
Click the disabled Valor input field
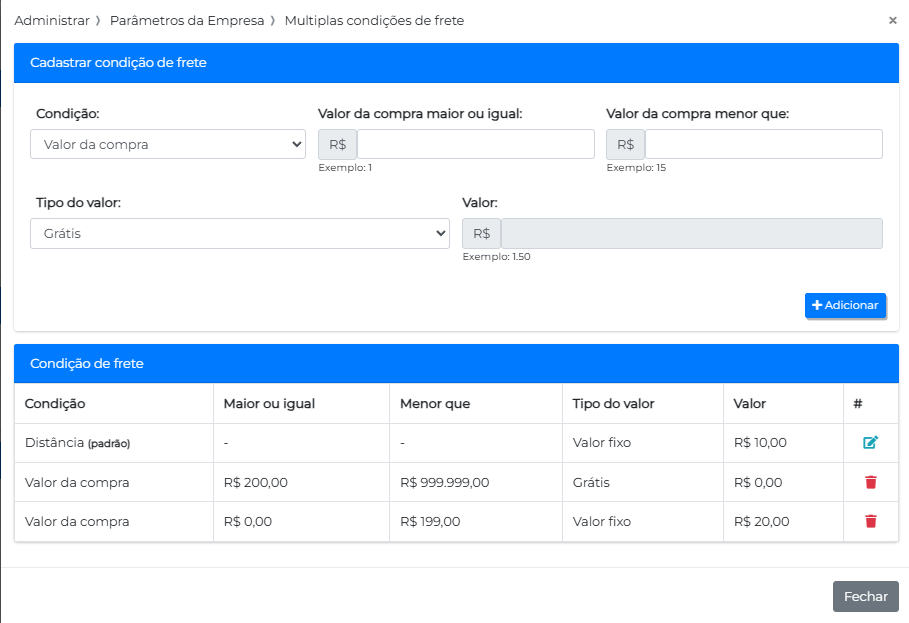[x=691, y=233]
